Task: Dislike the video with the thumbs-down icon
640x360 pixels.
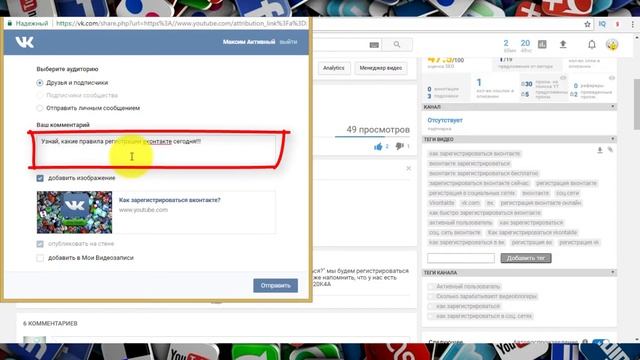Action: (x=400, y=146)
